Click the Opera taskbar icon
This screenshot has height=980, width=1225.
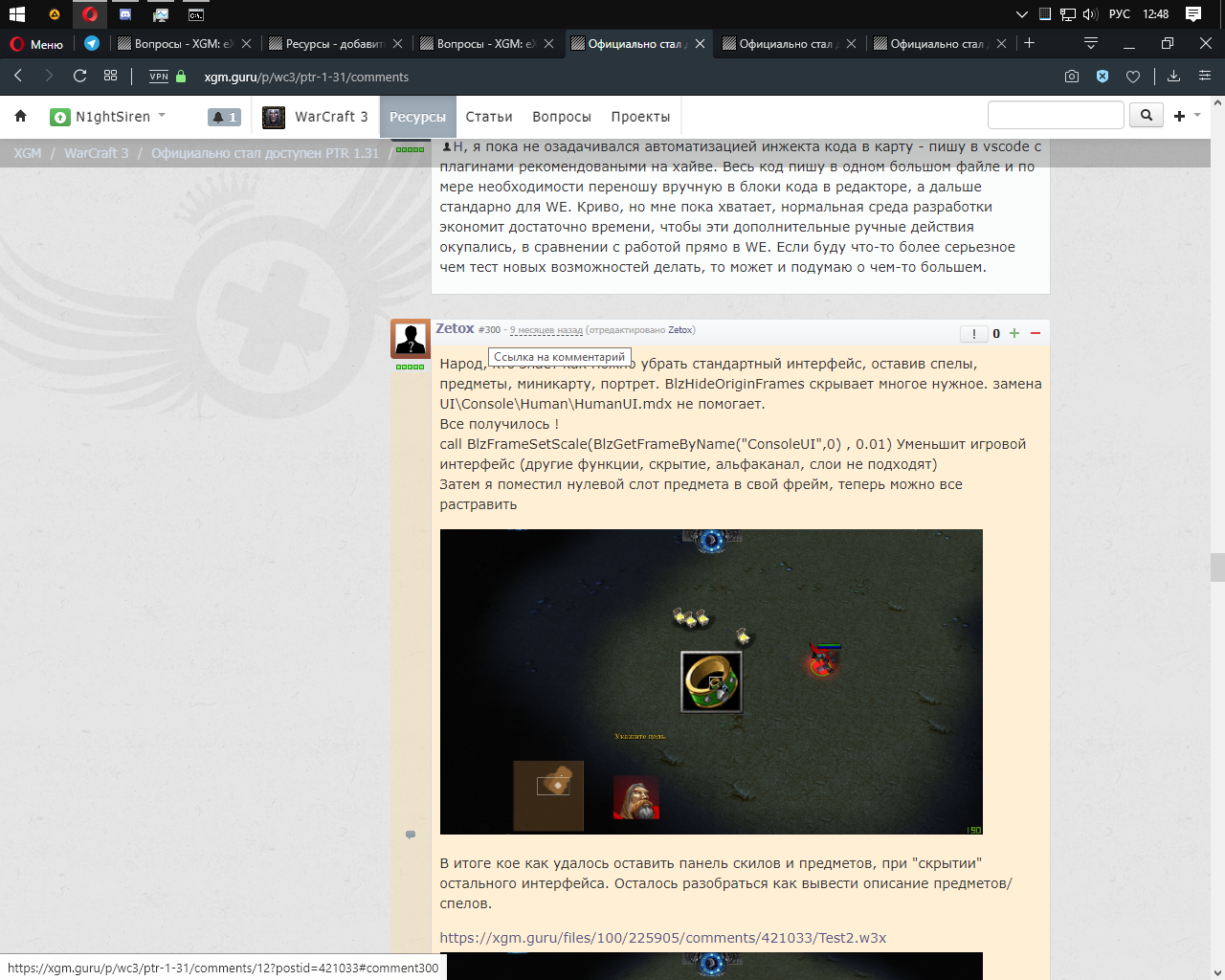coord(90,14)
